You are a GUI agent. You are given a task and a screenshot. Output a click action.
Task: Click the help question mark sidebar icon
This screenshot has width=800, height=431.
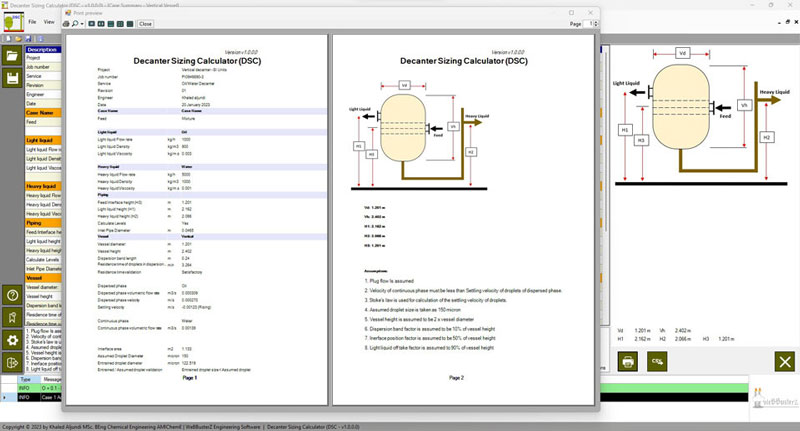point(11,295)
